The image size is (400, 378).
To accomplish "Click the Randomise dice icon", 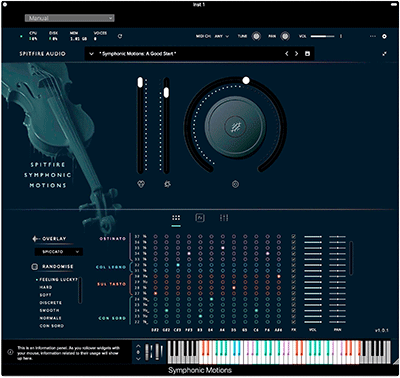I will pyautogui.click(x=34, y=267).
